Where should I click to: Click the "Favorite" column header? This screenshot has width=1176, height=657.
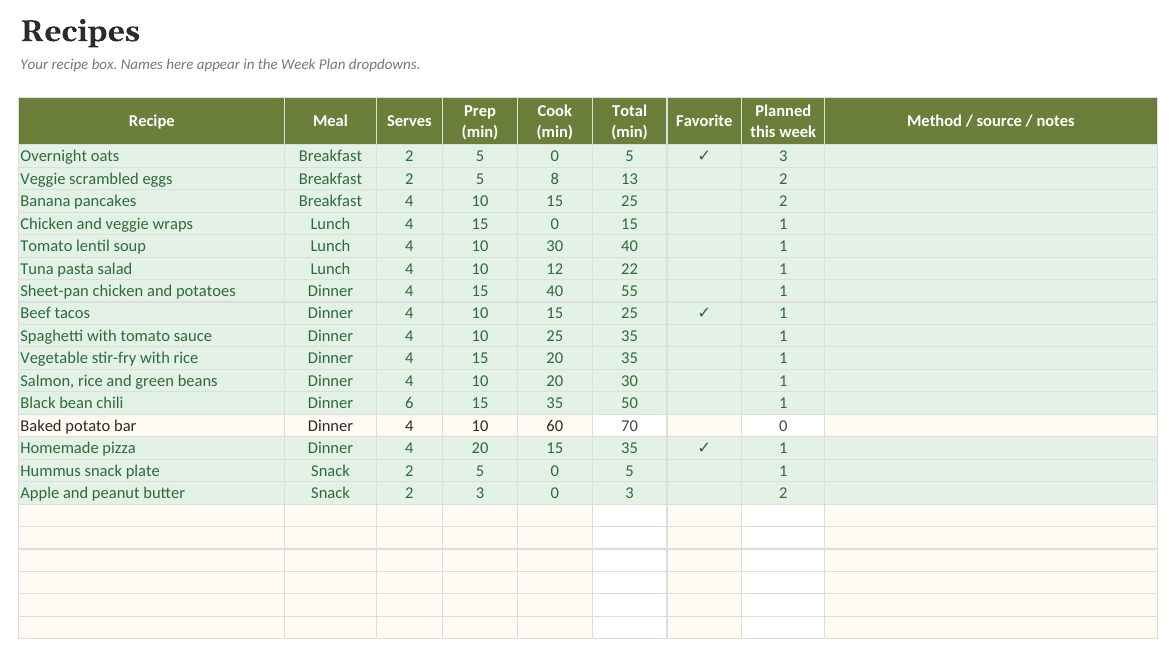click(x=704, y=121)
